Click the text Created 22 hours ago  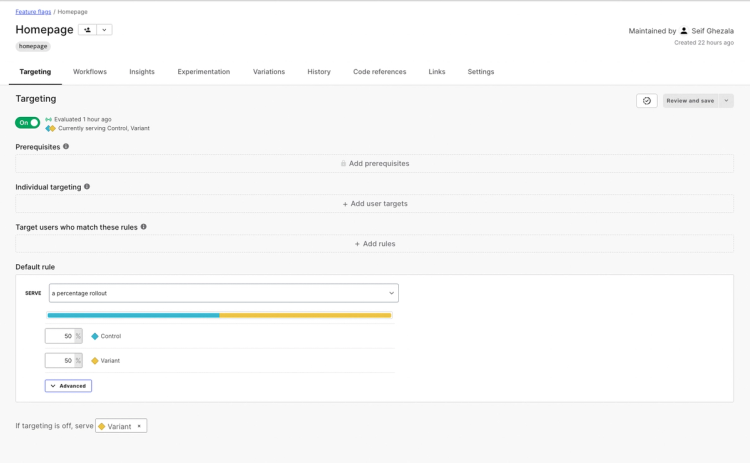click(x=704, y=43)
